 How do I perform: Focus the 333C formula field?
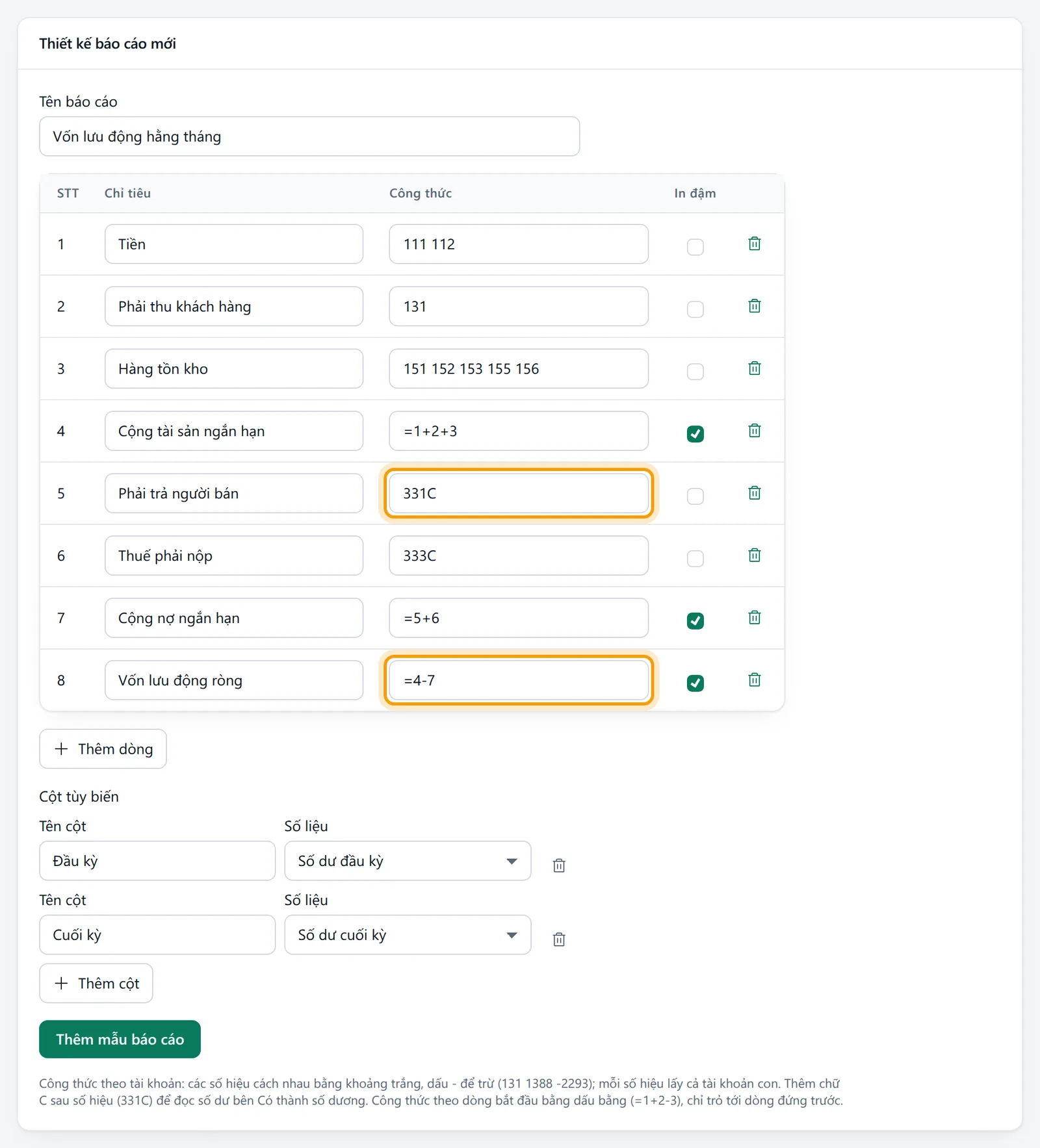(x=519, y=555)
